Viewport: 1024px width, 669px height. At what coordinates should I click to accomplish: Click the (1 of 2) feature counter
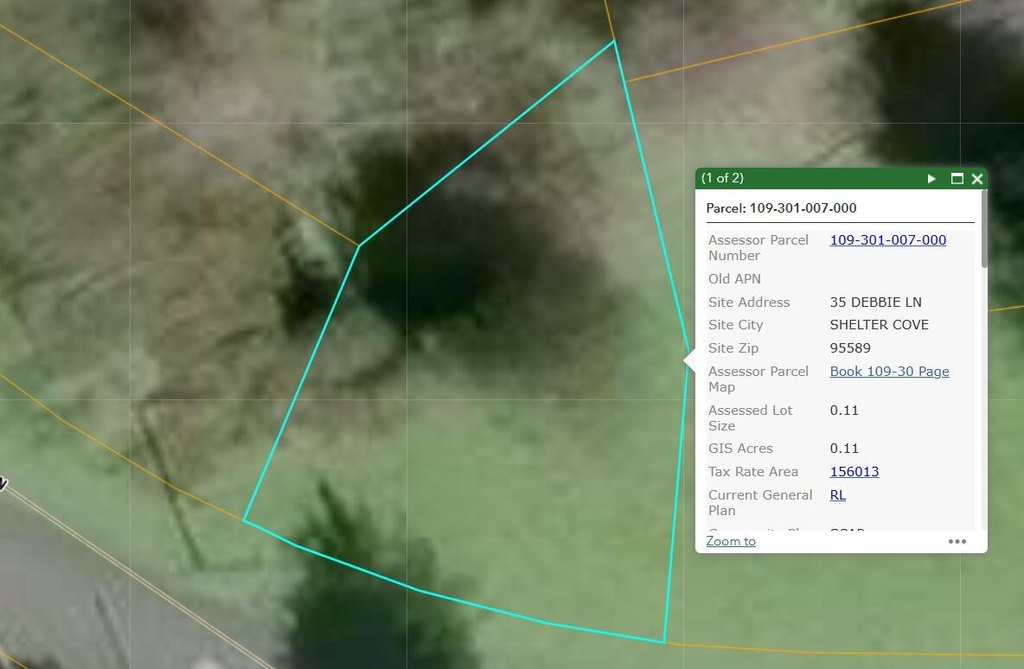722,178
